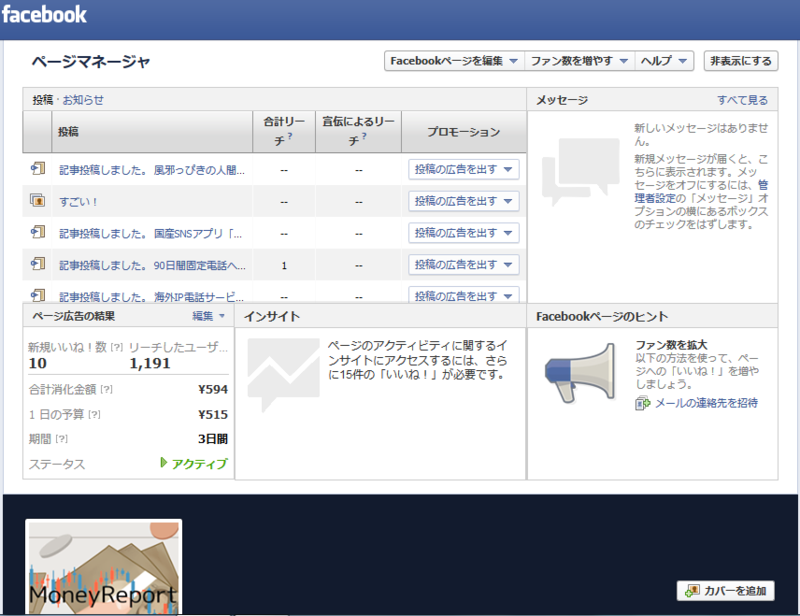The image size is (800, 616).
Task: Click the megaphone icon in hints panel
Action: point(580,372)
